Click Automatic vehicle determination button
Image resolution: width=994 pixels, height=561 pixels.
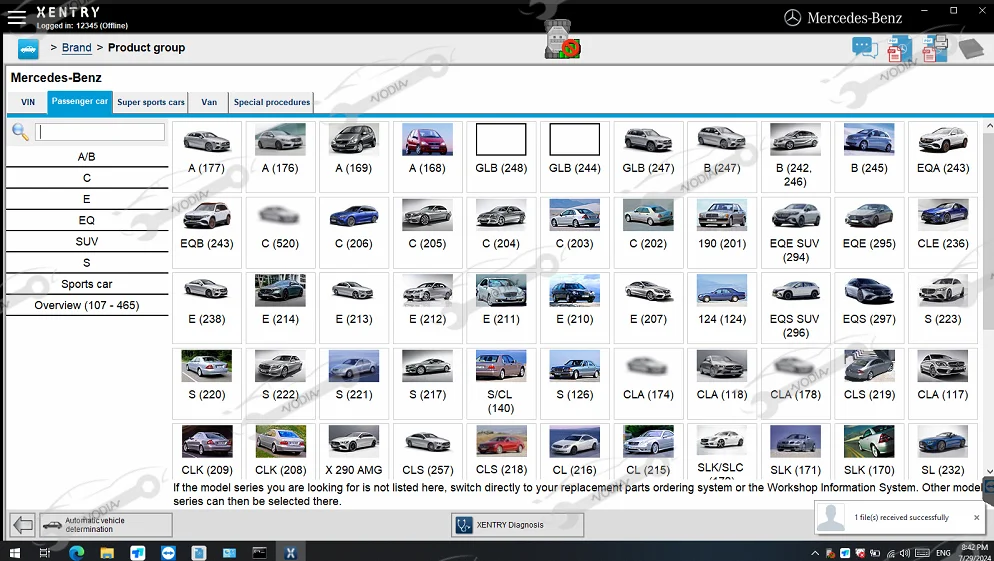coord(106,525)
